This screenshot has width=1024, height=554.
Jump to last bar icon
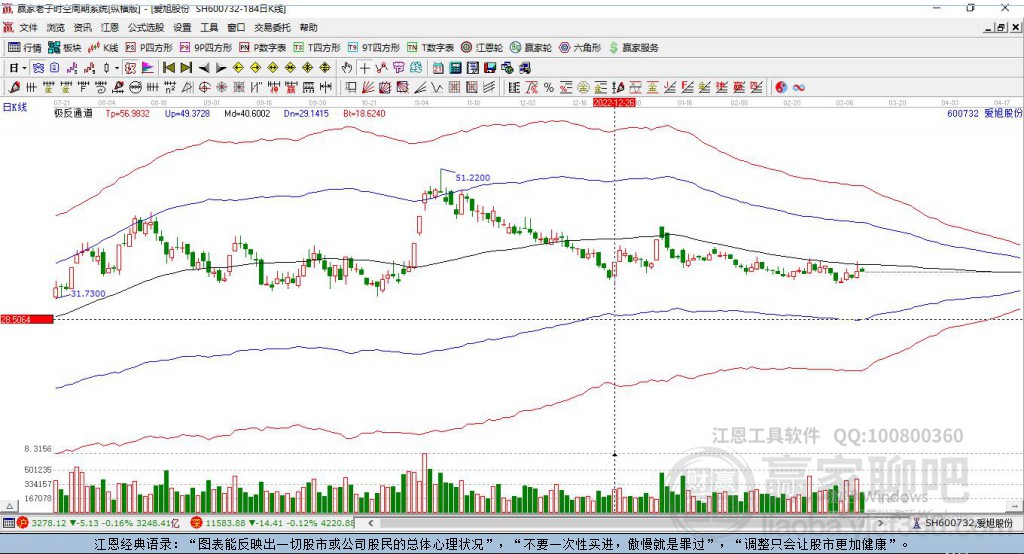186,68
